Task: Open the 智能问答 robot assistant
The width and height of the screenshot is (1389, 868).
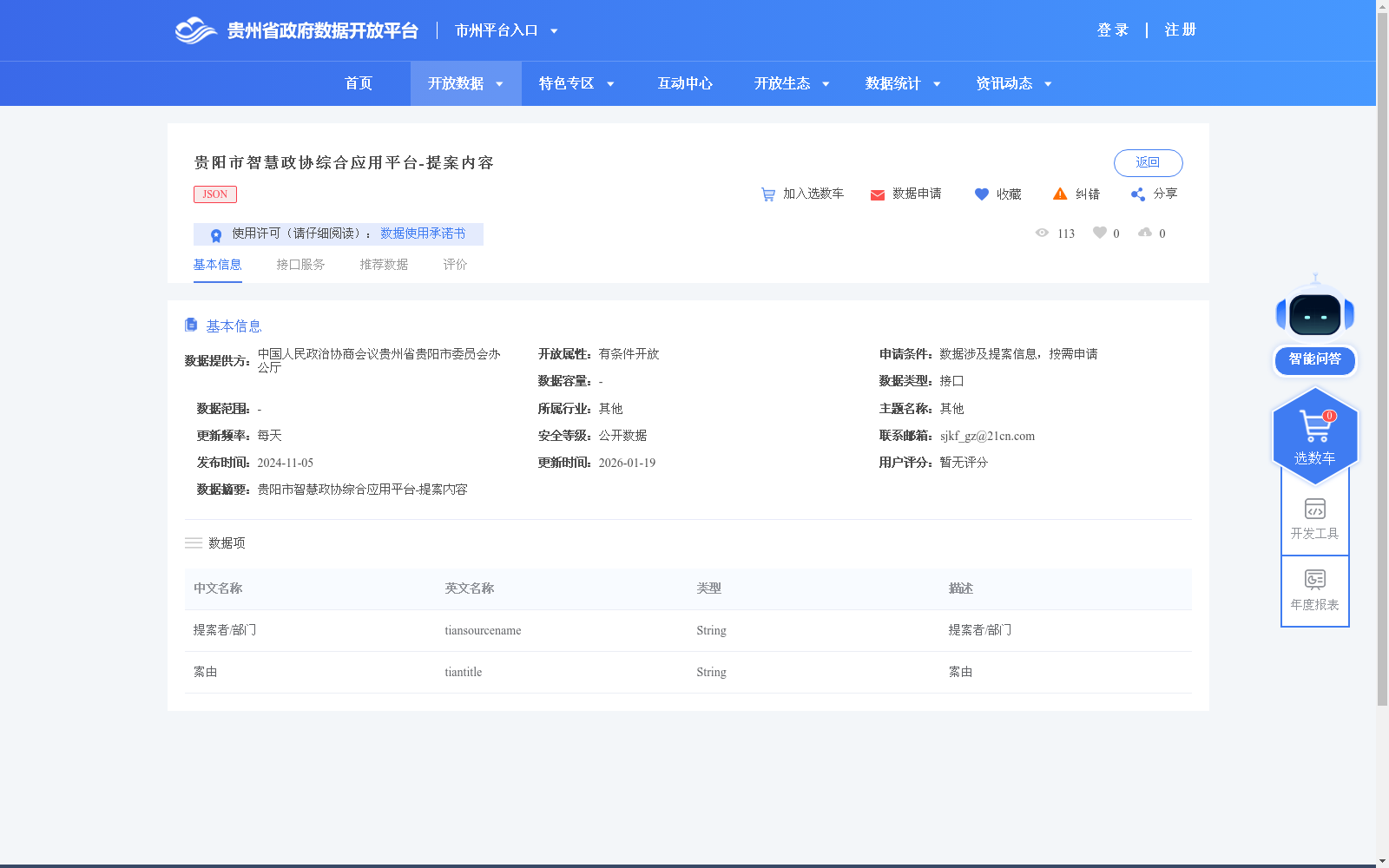Action: click(1315, 326)
